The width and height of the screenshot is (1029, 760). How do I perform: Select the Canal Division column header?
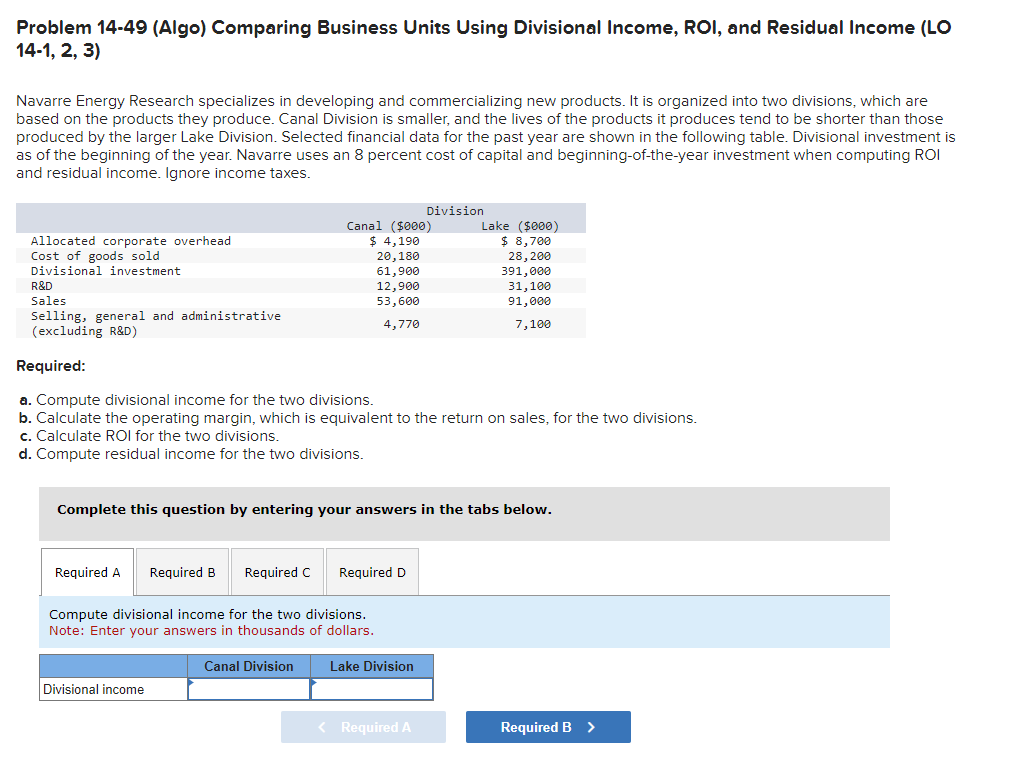click(x=248, y=666)
